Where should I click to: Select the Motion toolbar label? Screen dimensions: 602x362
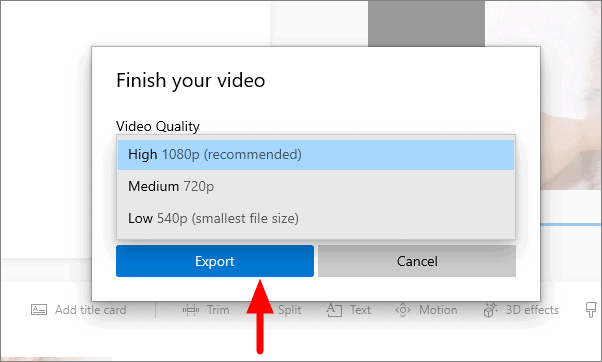438,310
